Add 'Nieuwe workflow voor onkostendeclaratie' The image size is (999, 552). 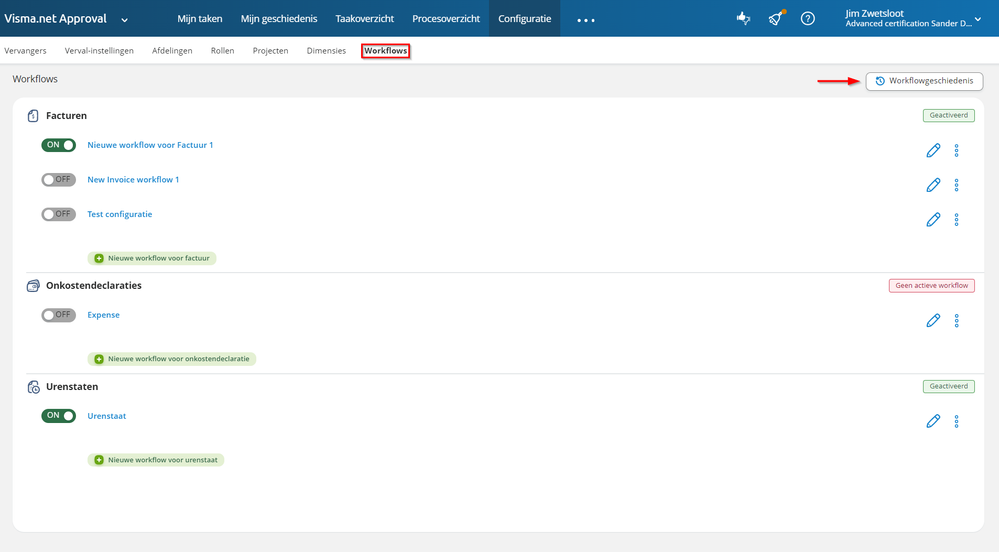(171, 359)
